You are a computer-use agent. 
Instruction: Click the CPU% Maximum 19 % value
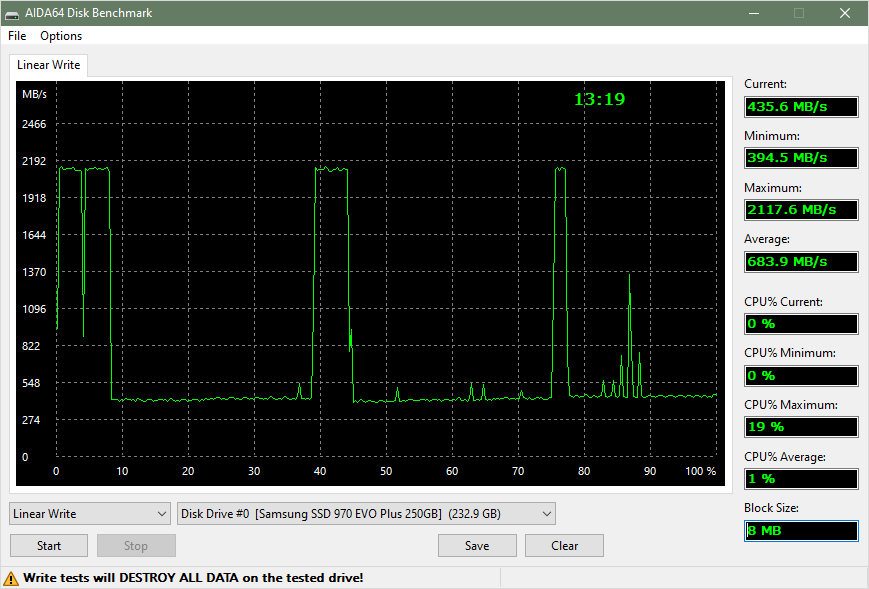pyautogui.click(x=801, y=427)
